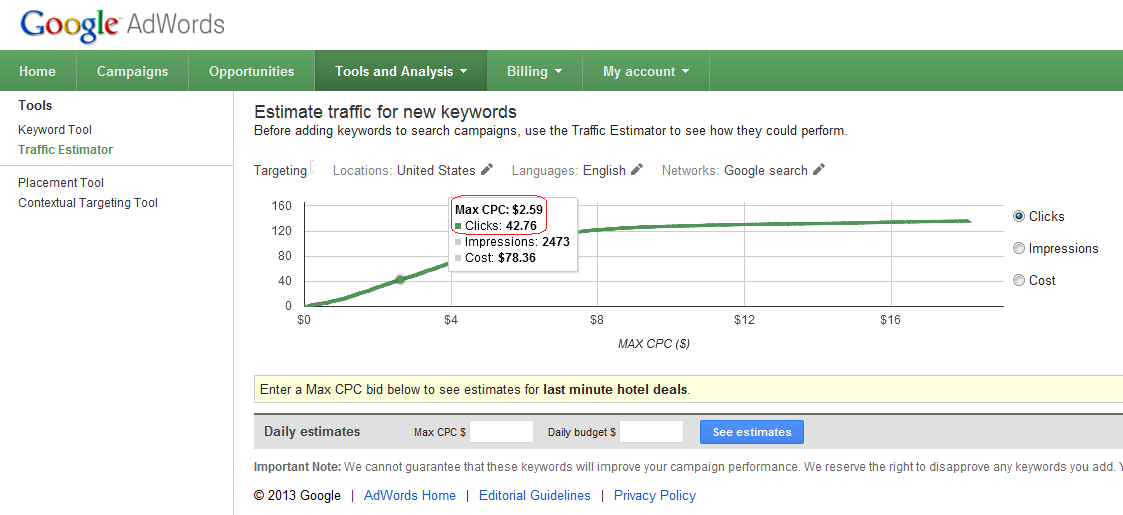Open Traffic Estimator in the sidebar
The height and width of the screenshot is (515, 1123).
coord(66,150)
